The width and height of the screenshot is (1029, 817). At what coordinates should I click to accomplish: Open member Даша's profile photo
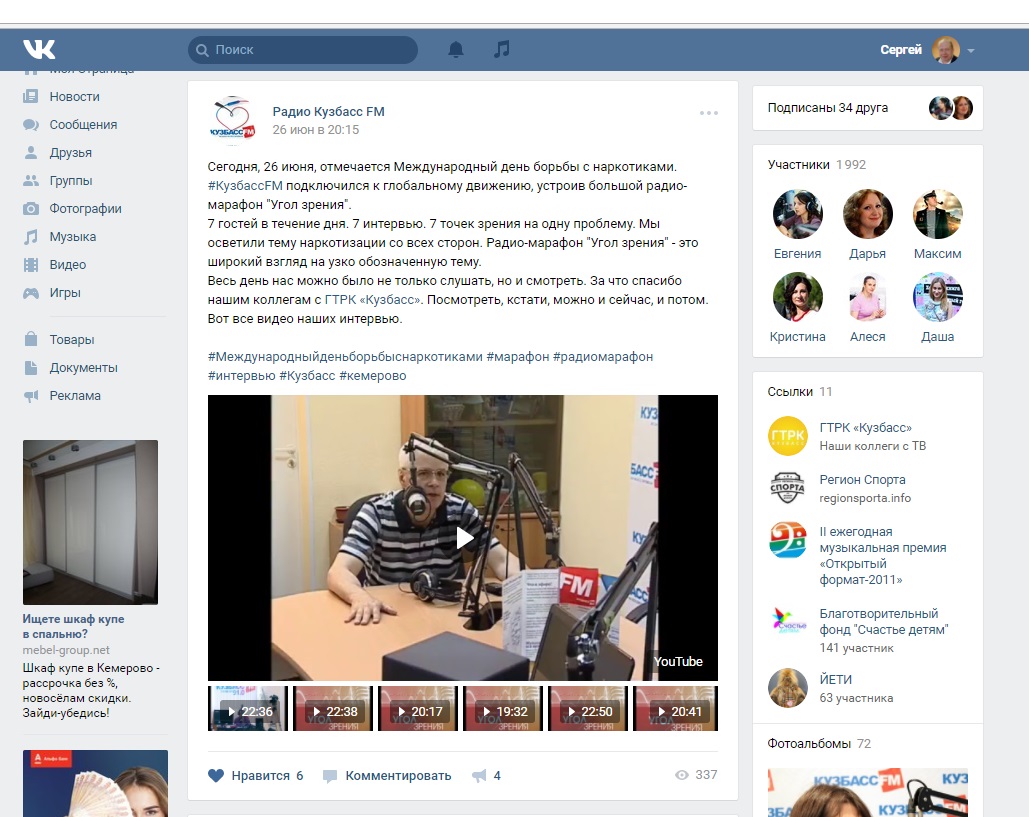tap(937, 297)
